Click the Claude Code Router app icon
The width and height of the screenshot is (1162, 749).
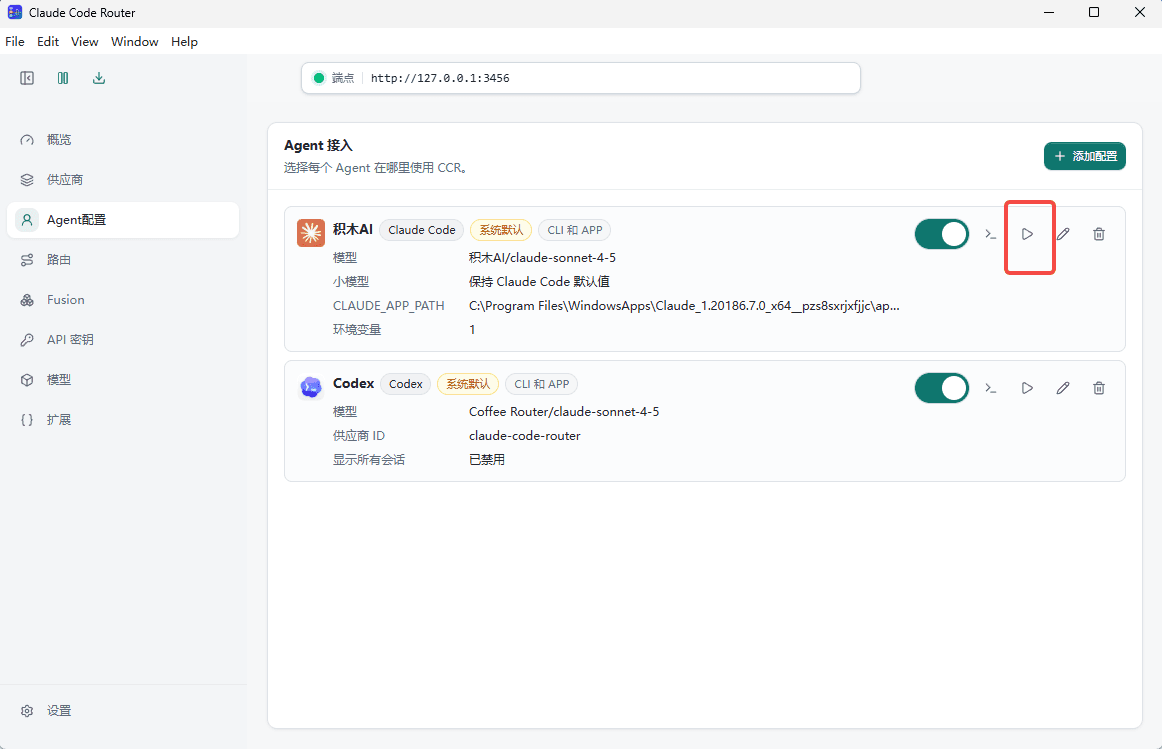[x=15, y=13]
